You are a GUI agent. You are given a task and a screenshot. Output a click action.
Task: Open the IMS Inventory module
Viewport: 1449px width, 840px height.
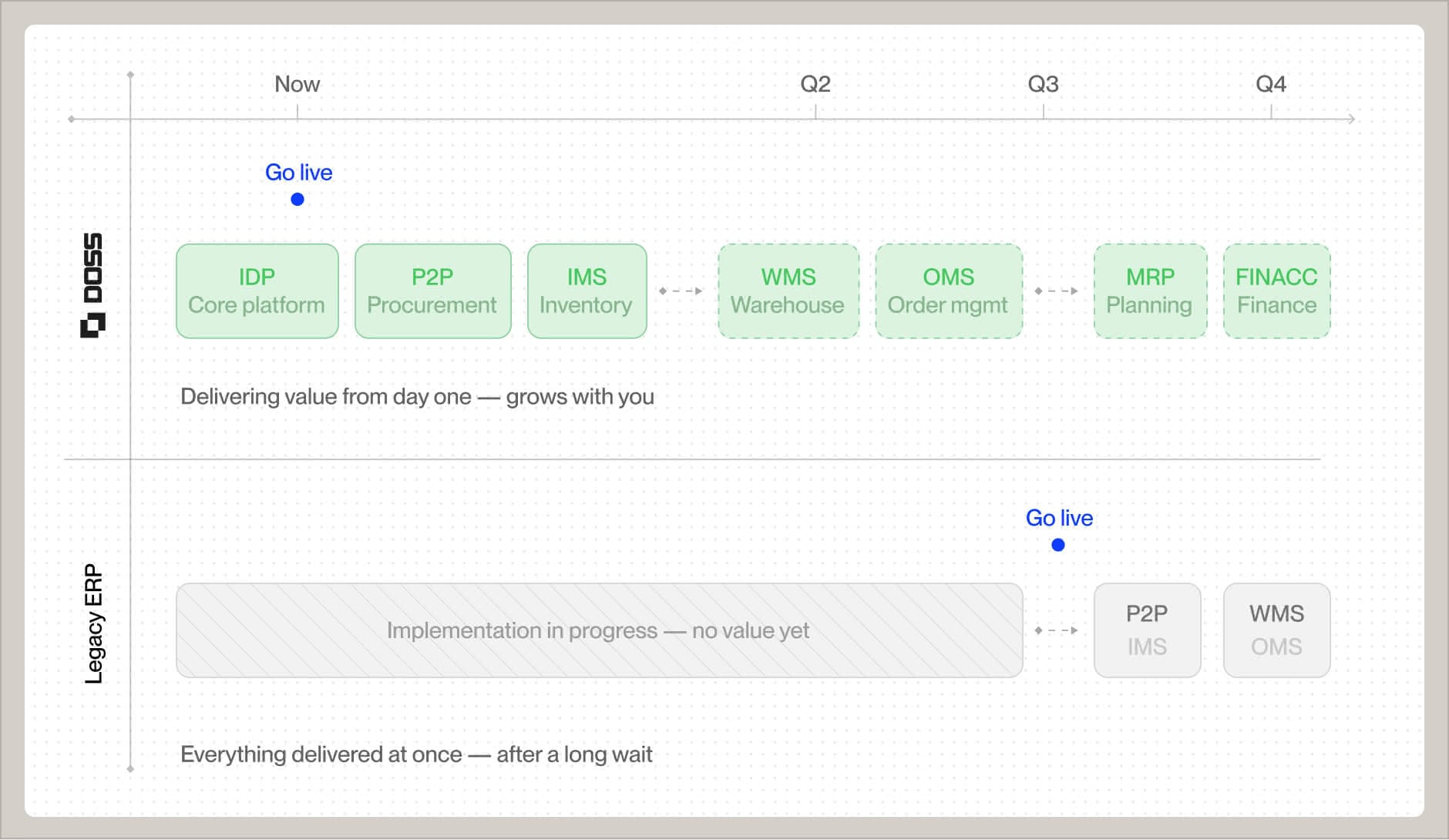587,291
